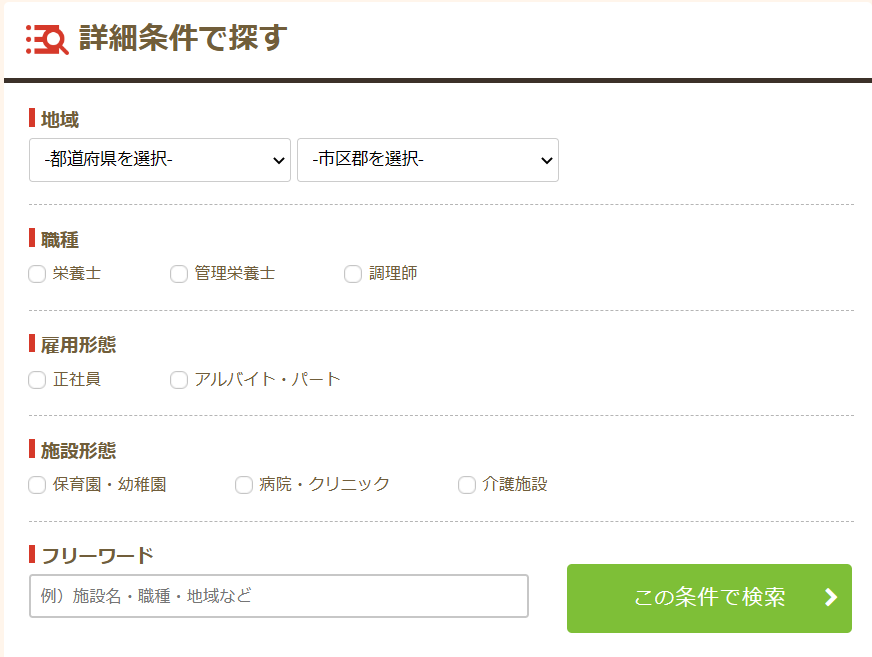
Task: Toggle the アルバイト・パート checkbox
Action: pos(179,380)
